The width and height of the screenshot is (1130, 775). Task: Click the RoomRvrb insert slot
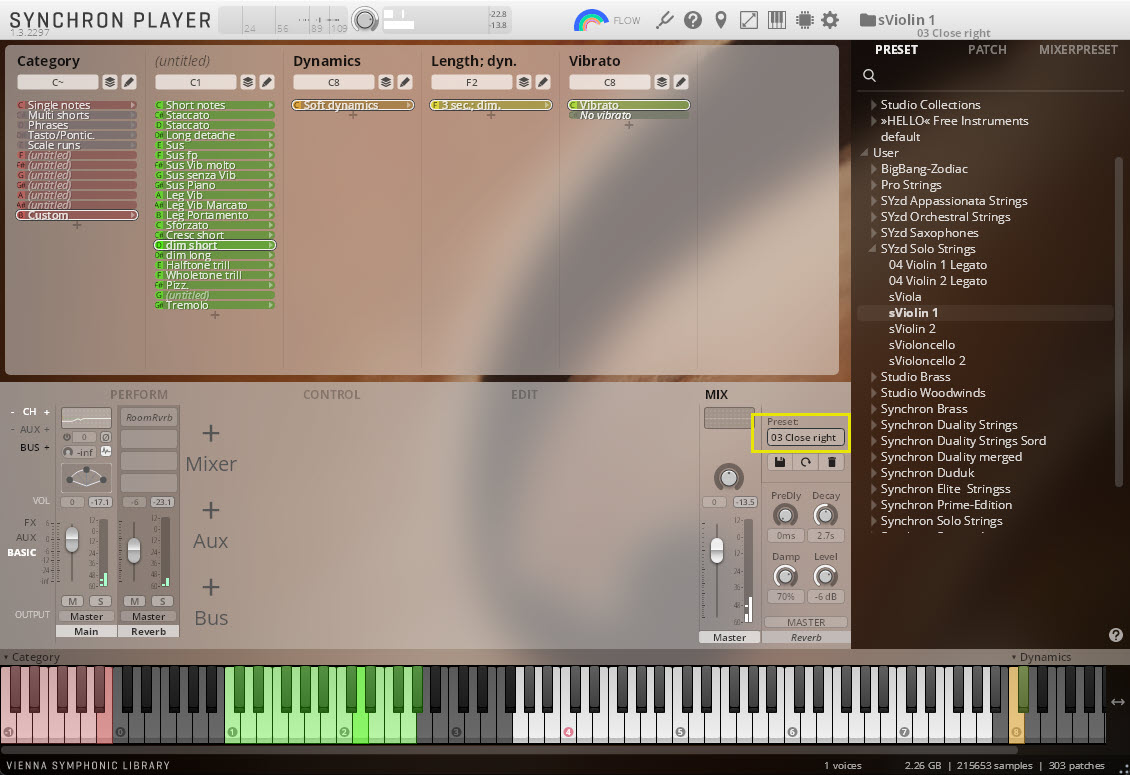coord(148,417)
